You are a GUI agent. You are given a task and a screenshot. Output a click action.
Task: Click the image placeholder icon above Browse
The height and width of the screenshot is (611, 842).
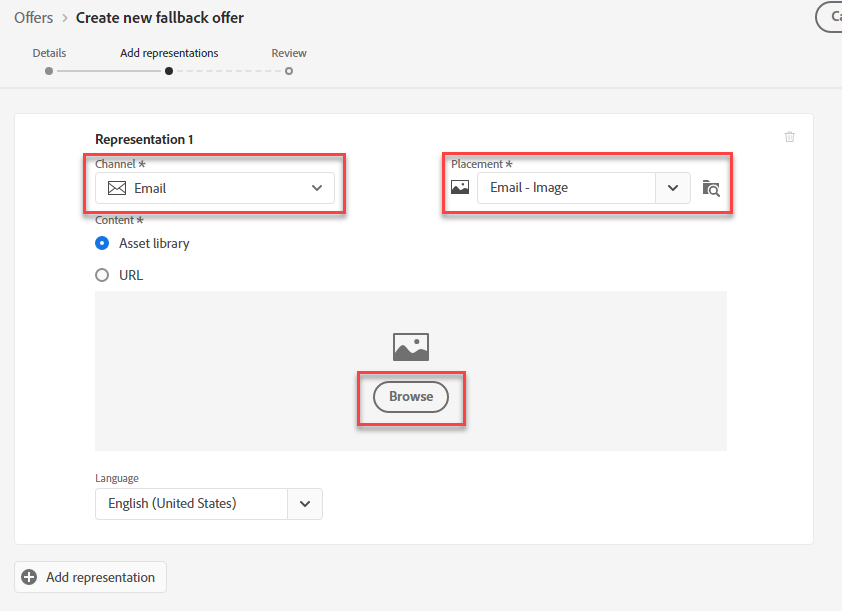(x=411, y=347)
